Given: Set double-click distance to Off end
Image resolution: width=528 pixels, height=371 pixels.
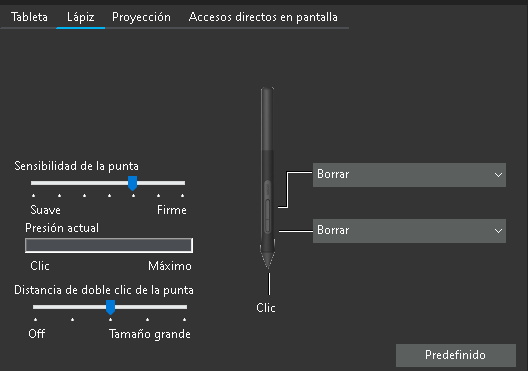Looking at the screenshot, I should pyautogui.click(x=35, y=307).
